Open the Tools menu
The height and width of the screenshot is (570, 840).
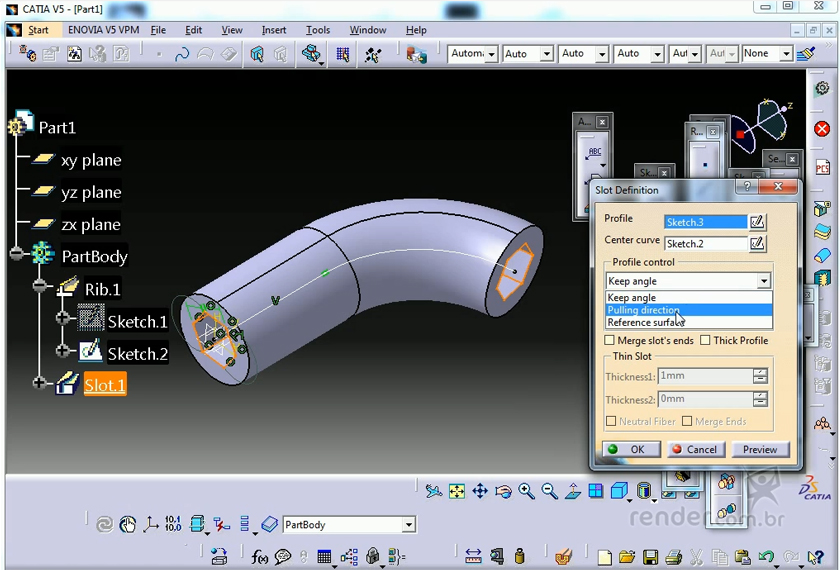[318, 30]
